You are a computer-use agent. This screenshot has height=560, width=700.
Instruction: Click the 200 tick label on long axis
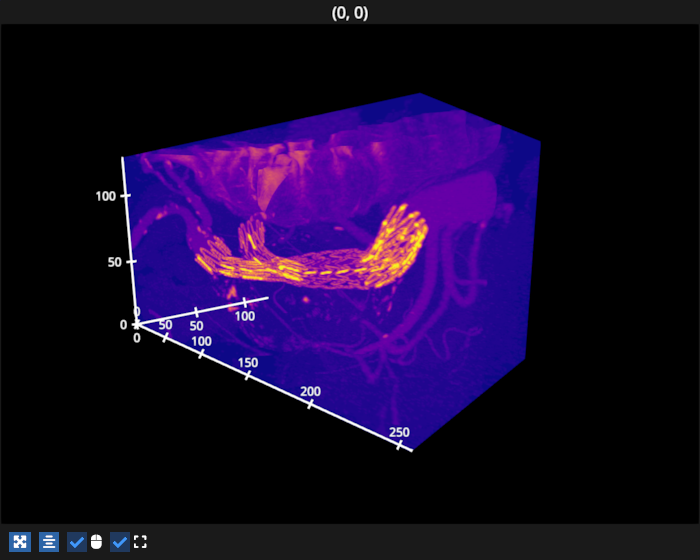click(310, 391)
